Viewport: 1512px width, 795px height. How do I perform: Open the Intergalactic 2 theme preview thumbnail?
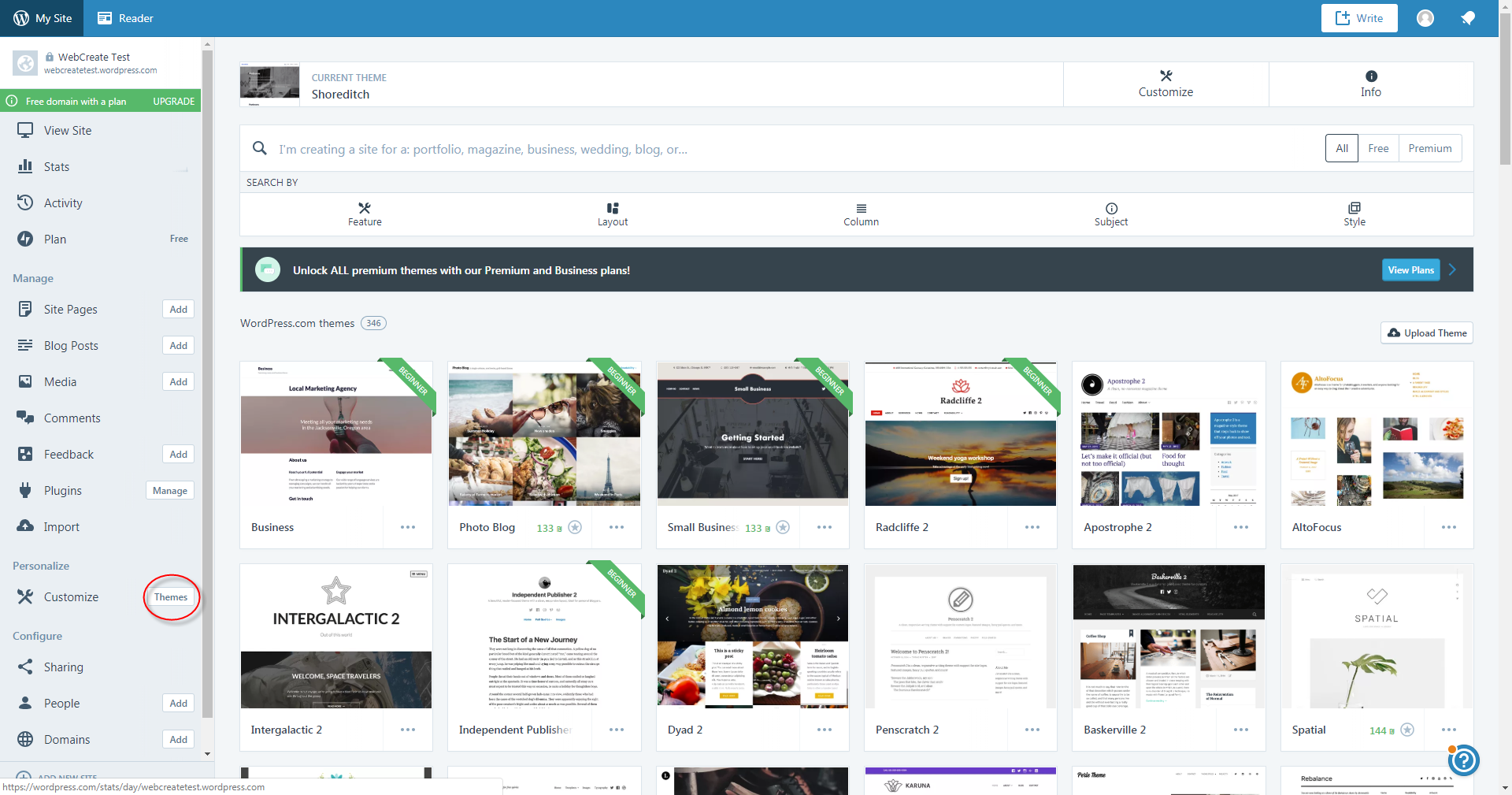pyautogui.click(x=336, y=637)
